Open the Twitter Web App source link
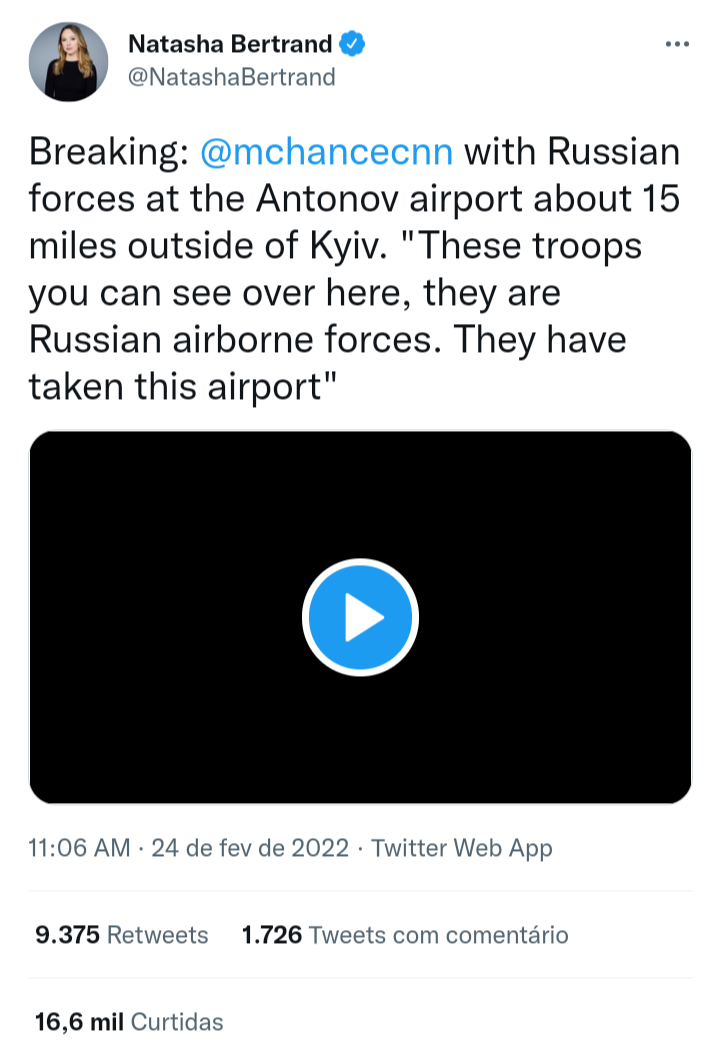 (x=462, y=848)
